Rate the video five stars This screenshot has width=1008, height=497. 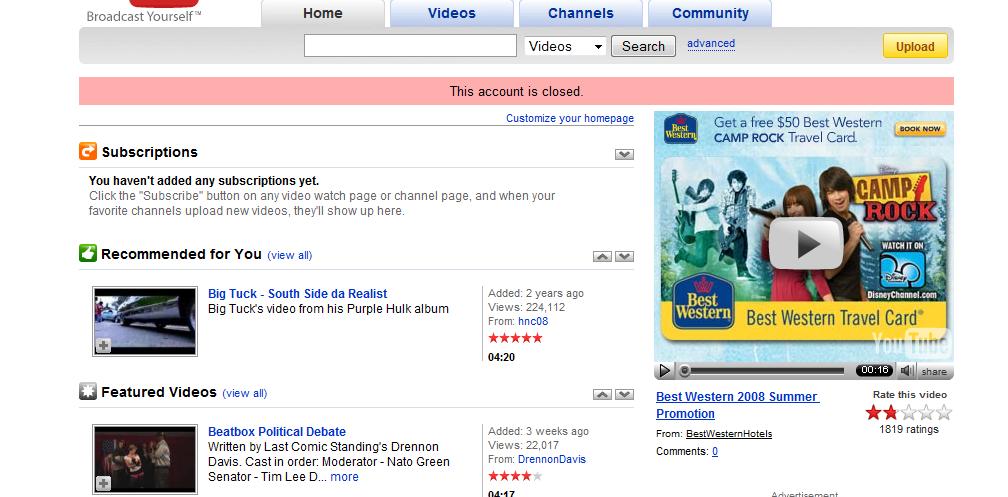(x=944, y=412)
